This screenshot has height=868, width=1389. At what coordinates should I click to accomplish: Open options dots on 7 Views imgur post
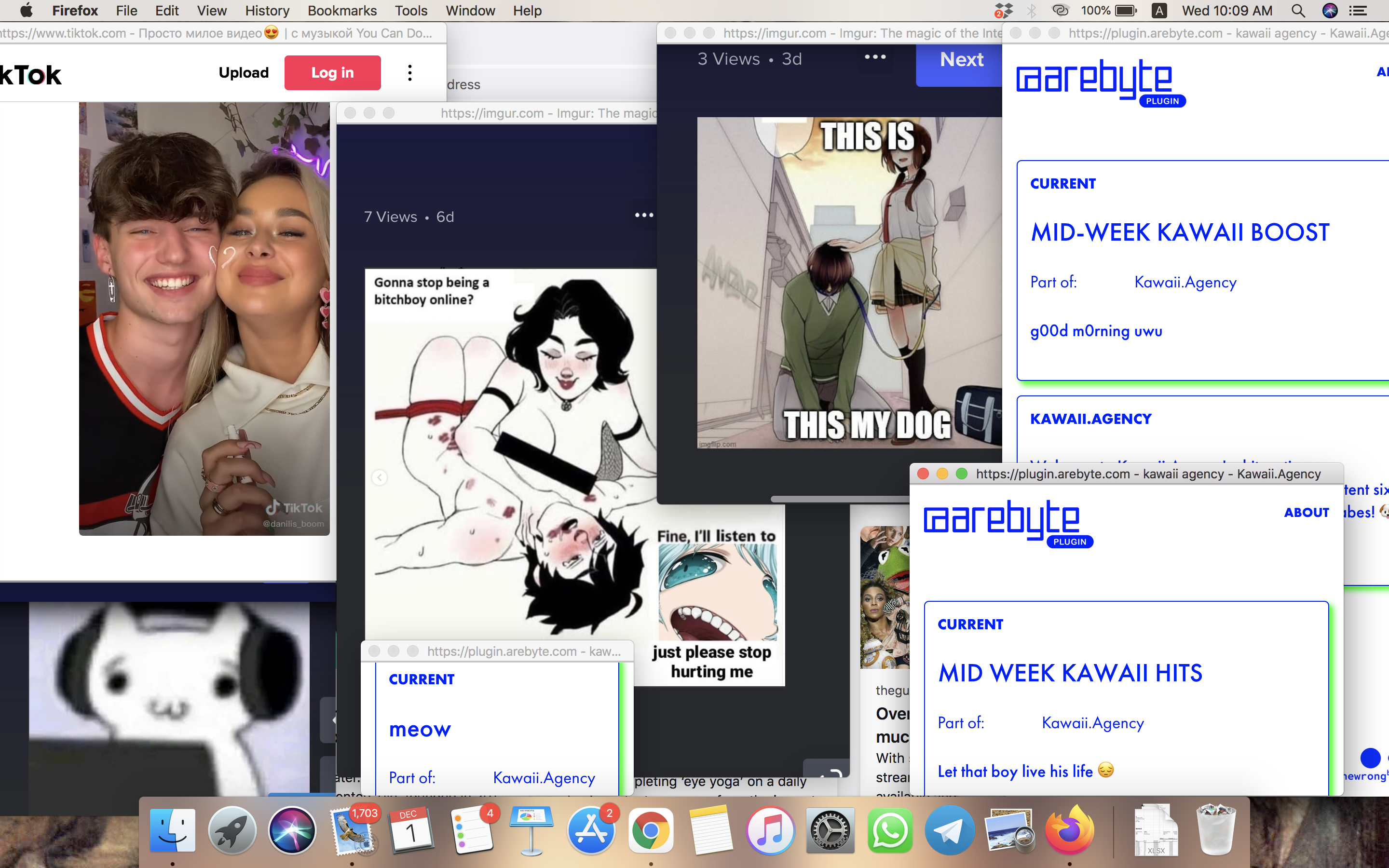pyautogui.click(x=644, y=215)
